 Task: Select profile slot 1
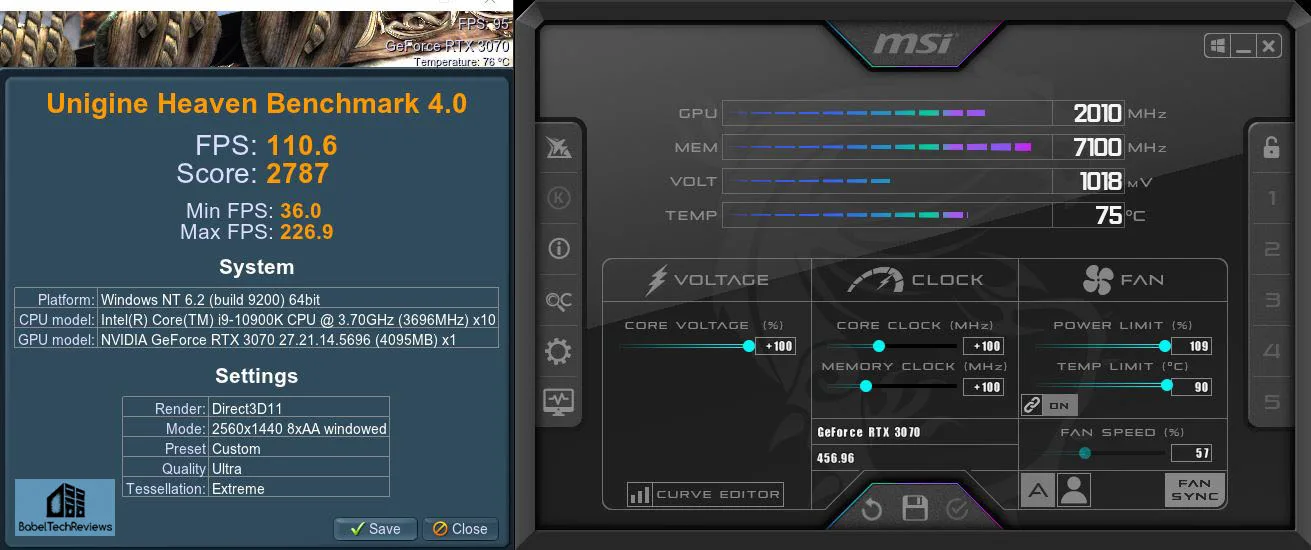click(x=1272, y=199)
